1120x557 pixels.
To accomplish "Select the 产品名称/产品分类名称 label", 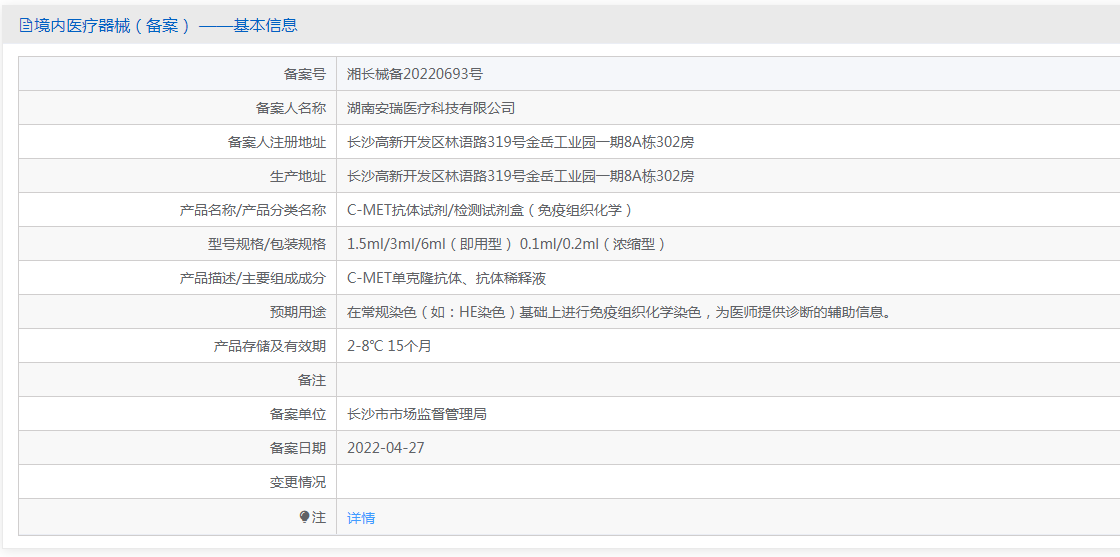I will coord(252,210).
